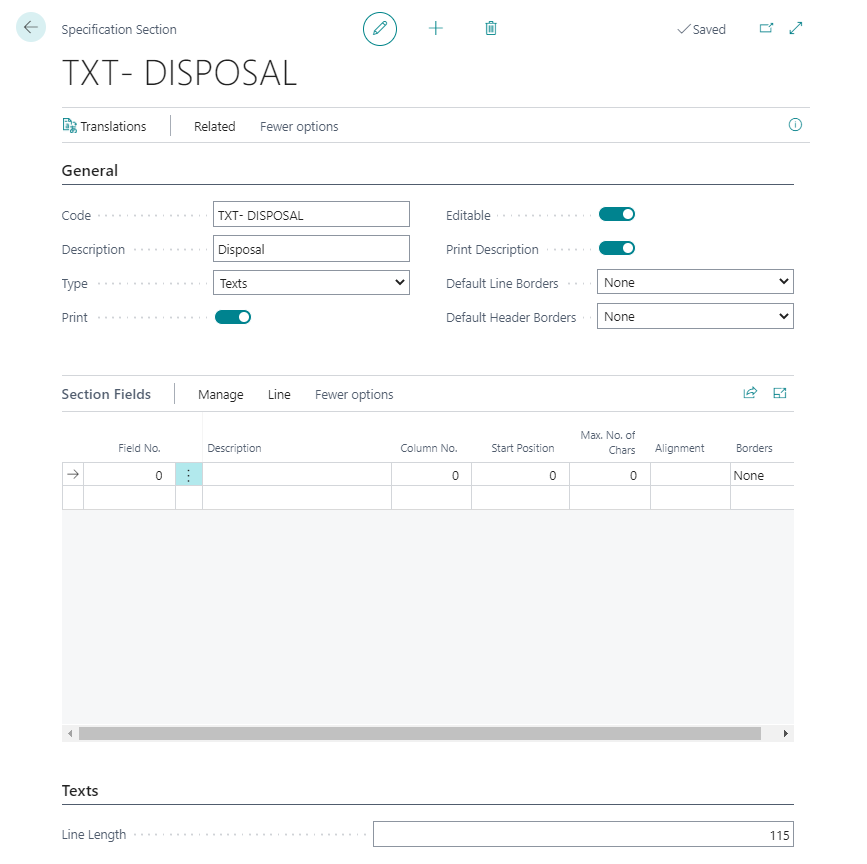
Task: Click the Specification Section caption
Action: coord(119,29)
